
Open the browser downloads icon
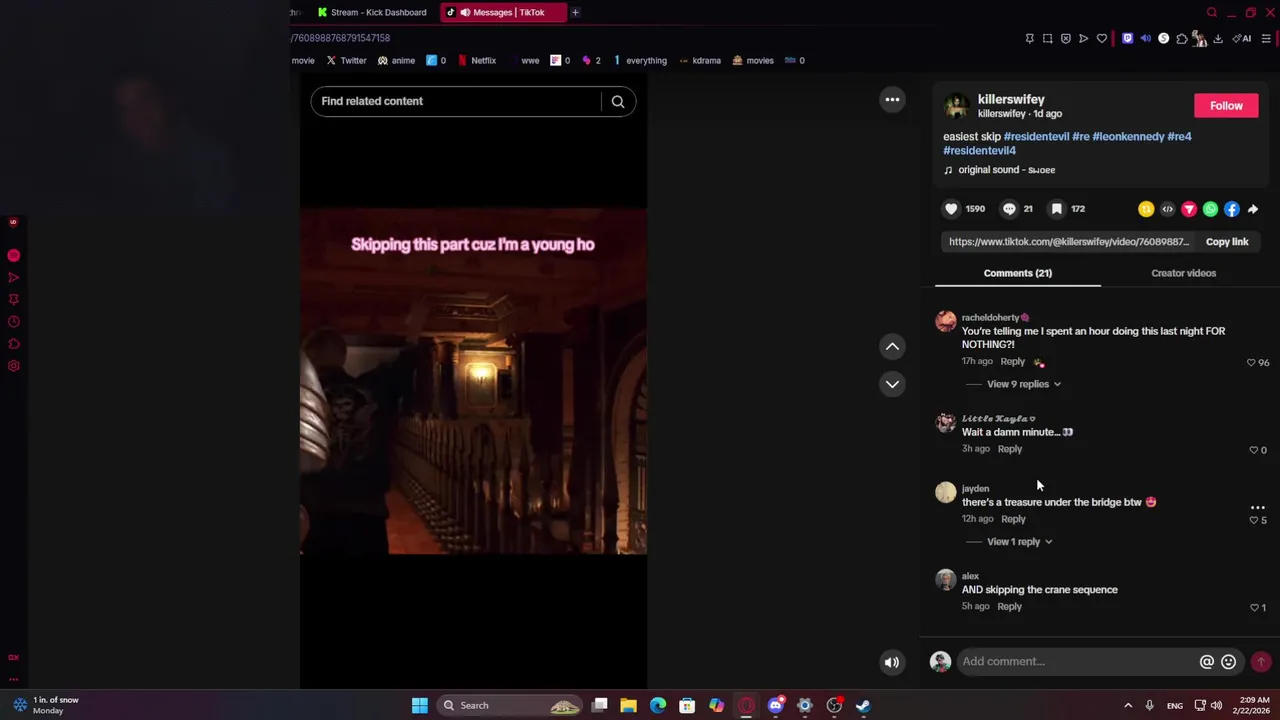click(x=1218, y=38)
